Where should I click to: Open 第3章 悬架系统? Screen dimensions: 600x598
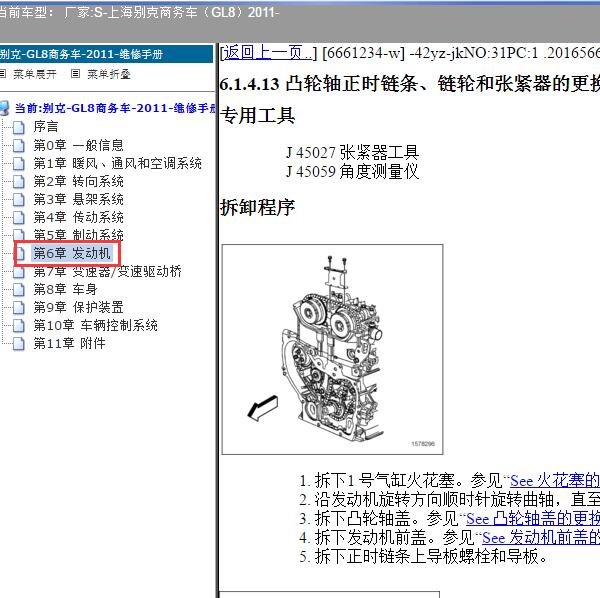point(78,199)
